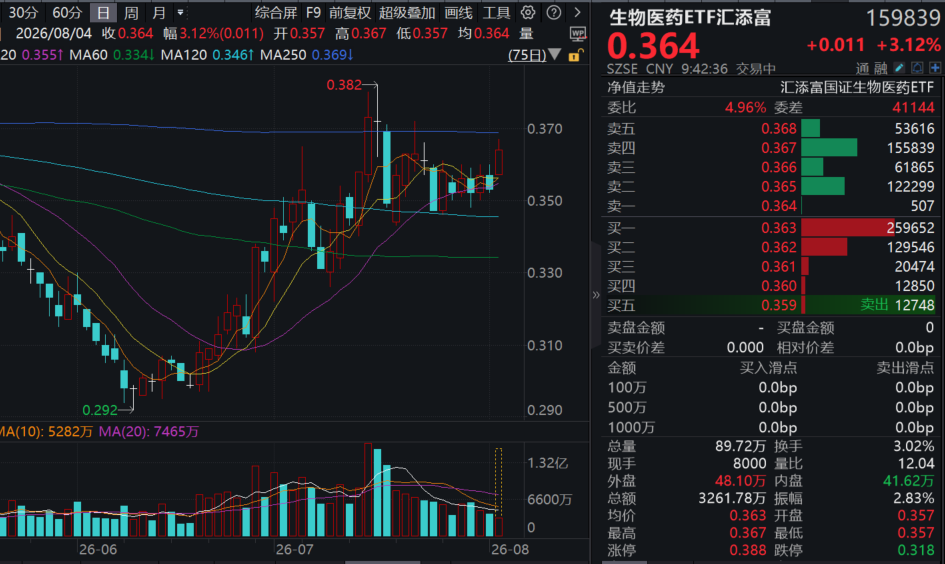Click the 0.292 low price marker
This screenshot has width=945, height=564.
(x=100, y=410)
